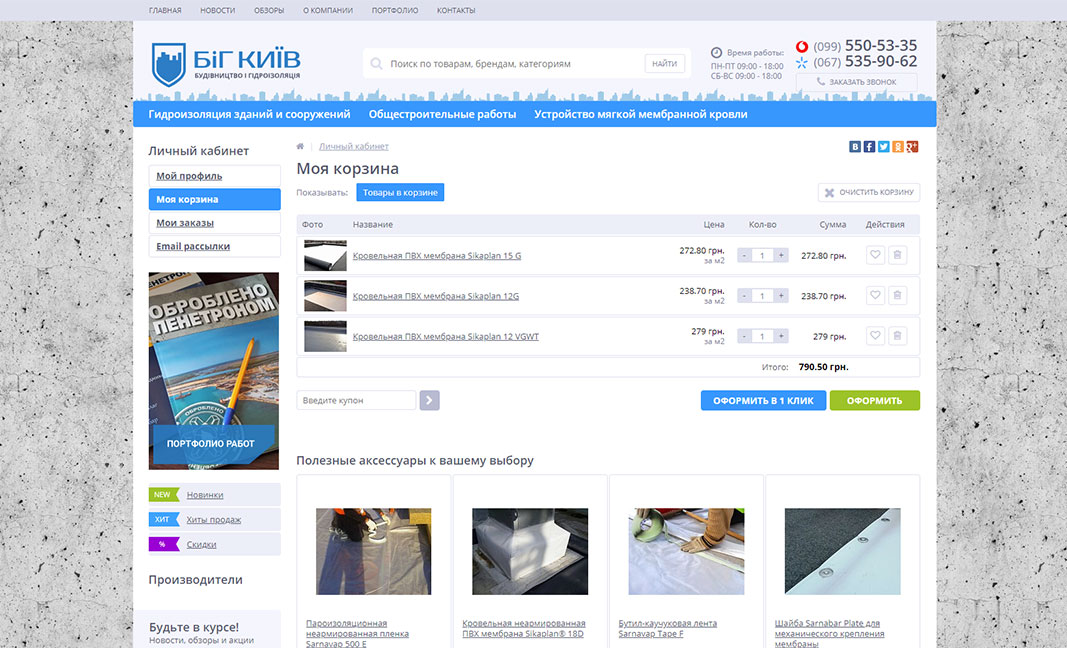1067x648 pixels.
Task: Click the Vodafone operator icon
Action: point(802,46)
